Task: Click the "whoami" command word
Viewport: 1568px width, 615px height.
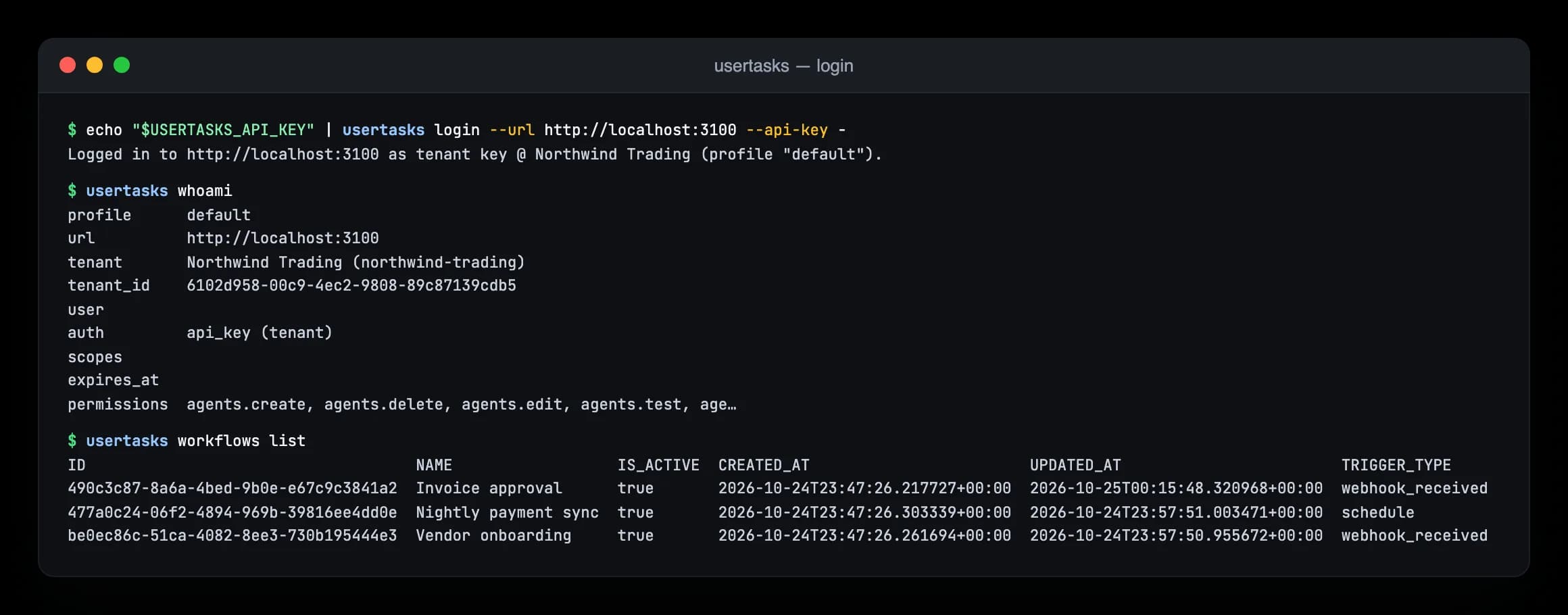Action: (x=205, y=191)
